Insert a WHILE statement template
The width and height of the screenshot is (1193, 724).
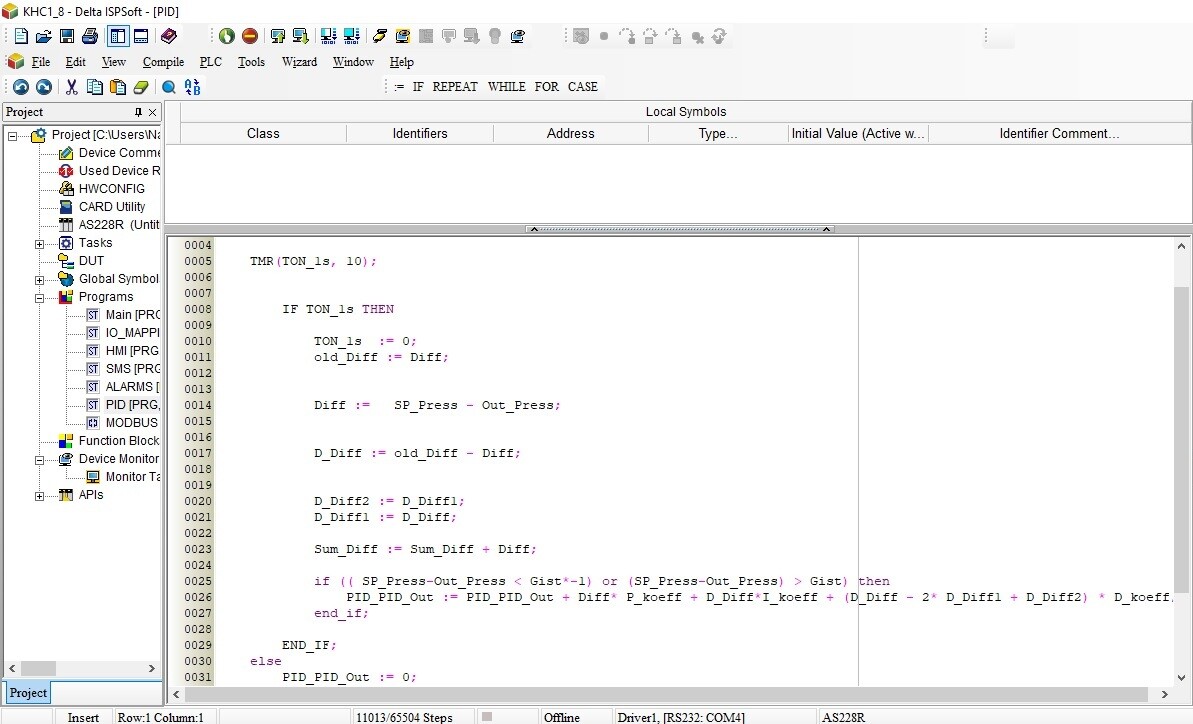pyautogui.click(x=506, y=87)
